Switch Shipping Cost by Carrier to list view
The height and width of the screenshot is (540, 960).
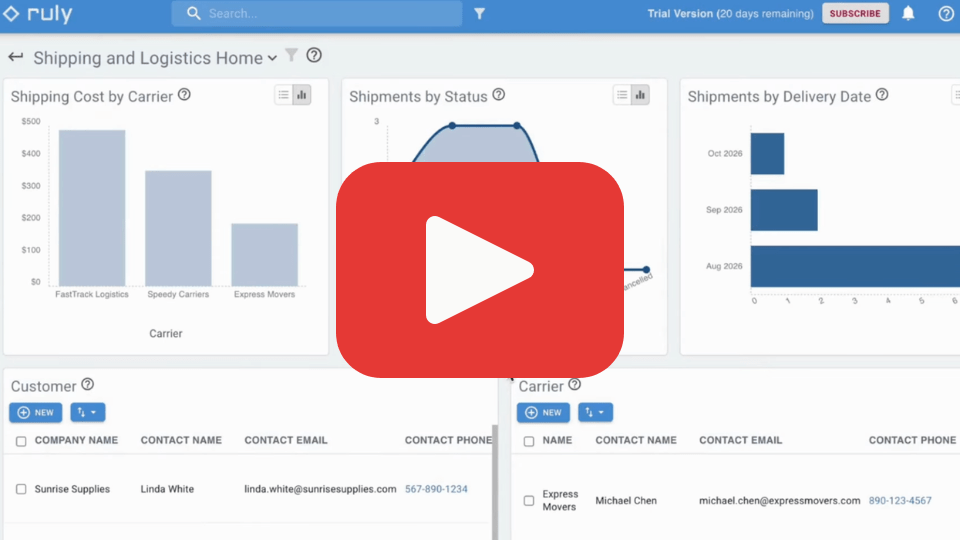[283, 95]
